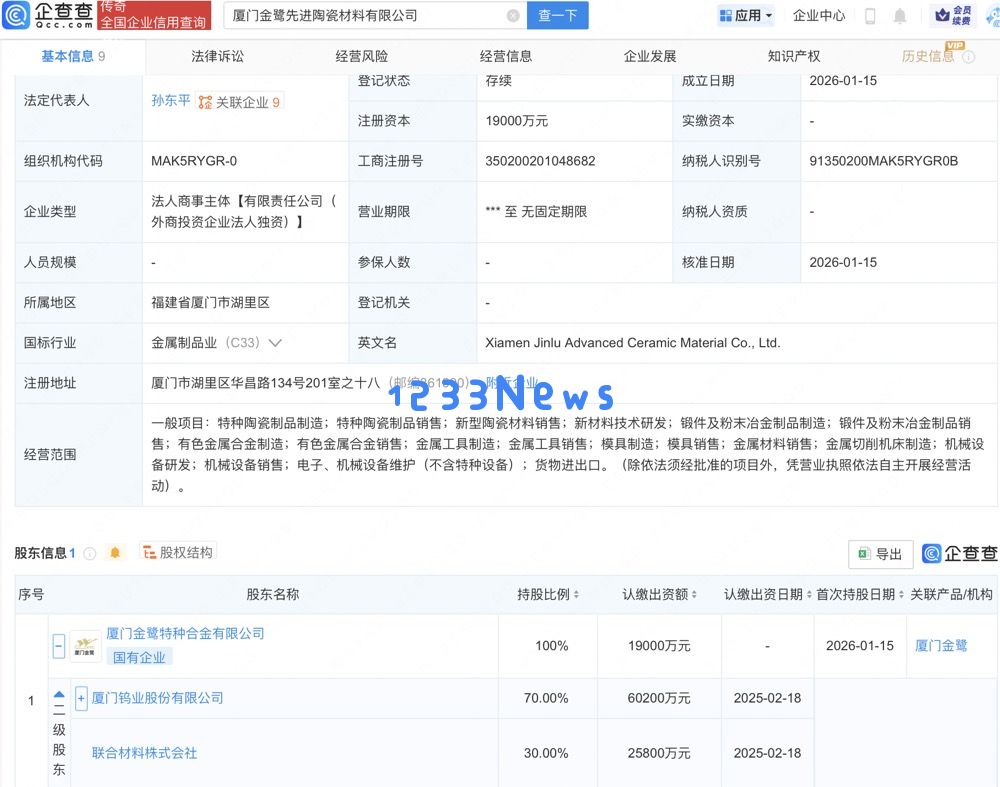Open the 股权结构 equity structure view
The image size is (1000, 787).
coord(178,551)
